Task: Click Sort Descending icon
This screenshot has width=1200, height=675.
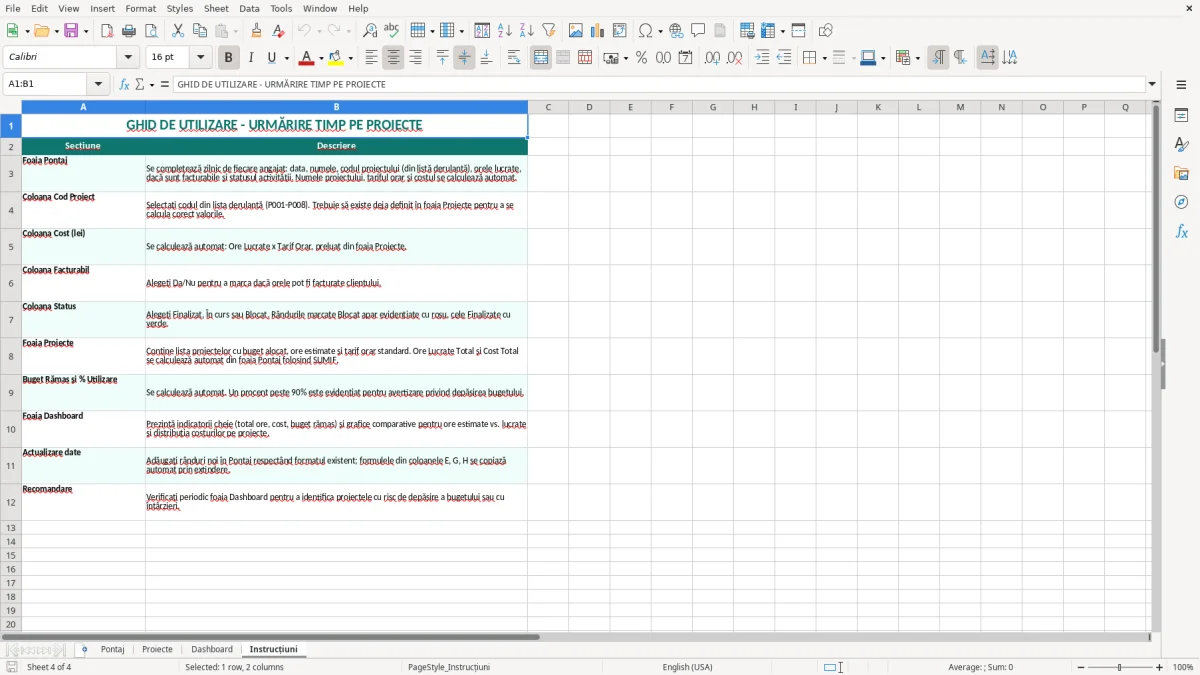Action: click(526, 31)
